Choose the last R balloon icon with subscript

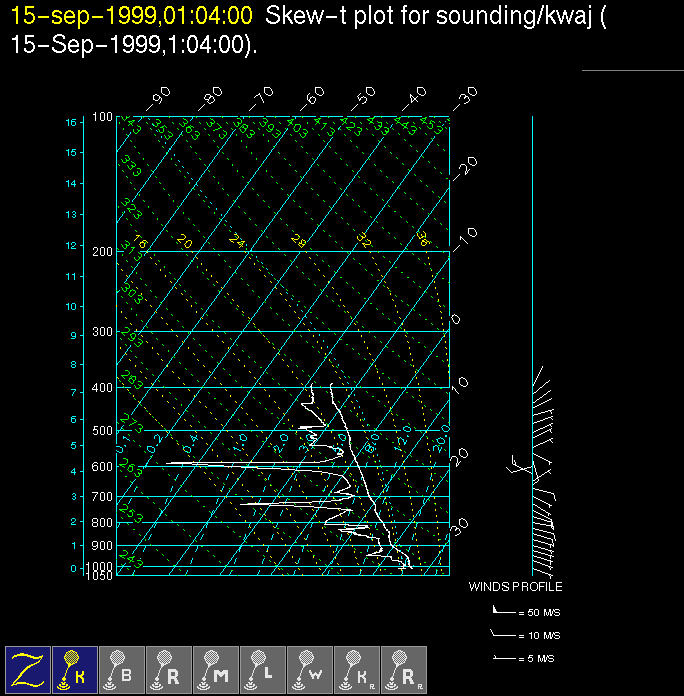click(x=403, y=669)
